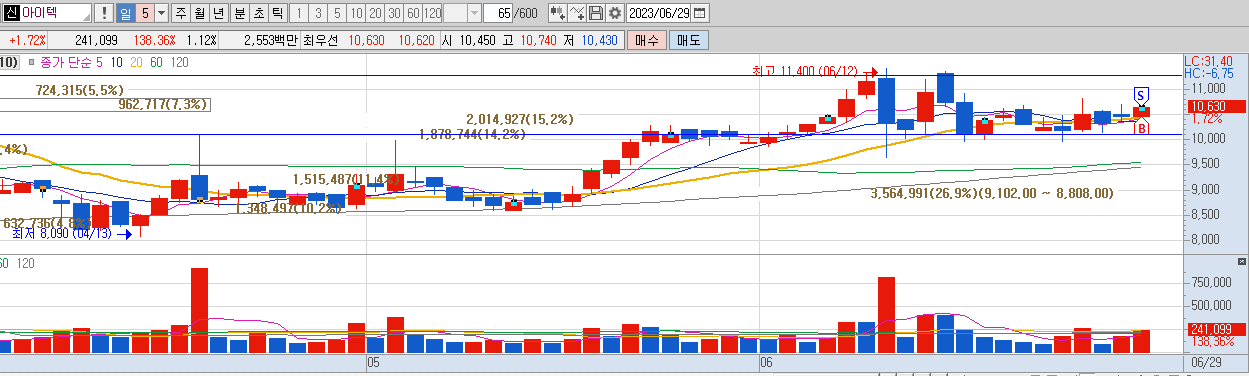The height and width of the screenshot is (376, 1249).
Task: Select the 1 interval button
Action: click(300, 13)
